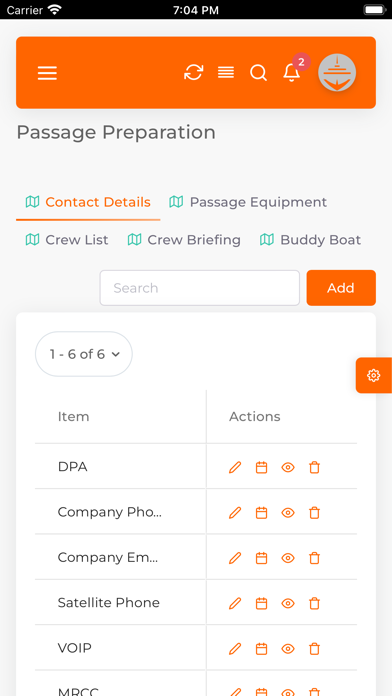View the DPA entry via eye icon
392x696 pixels.
pos(288,467)
